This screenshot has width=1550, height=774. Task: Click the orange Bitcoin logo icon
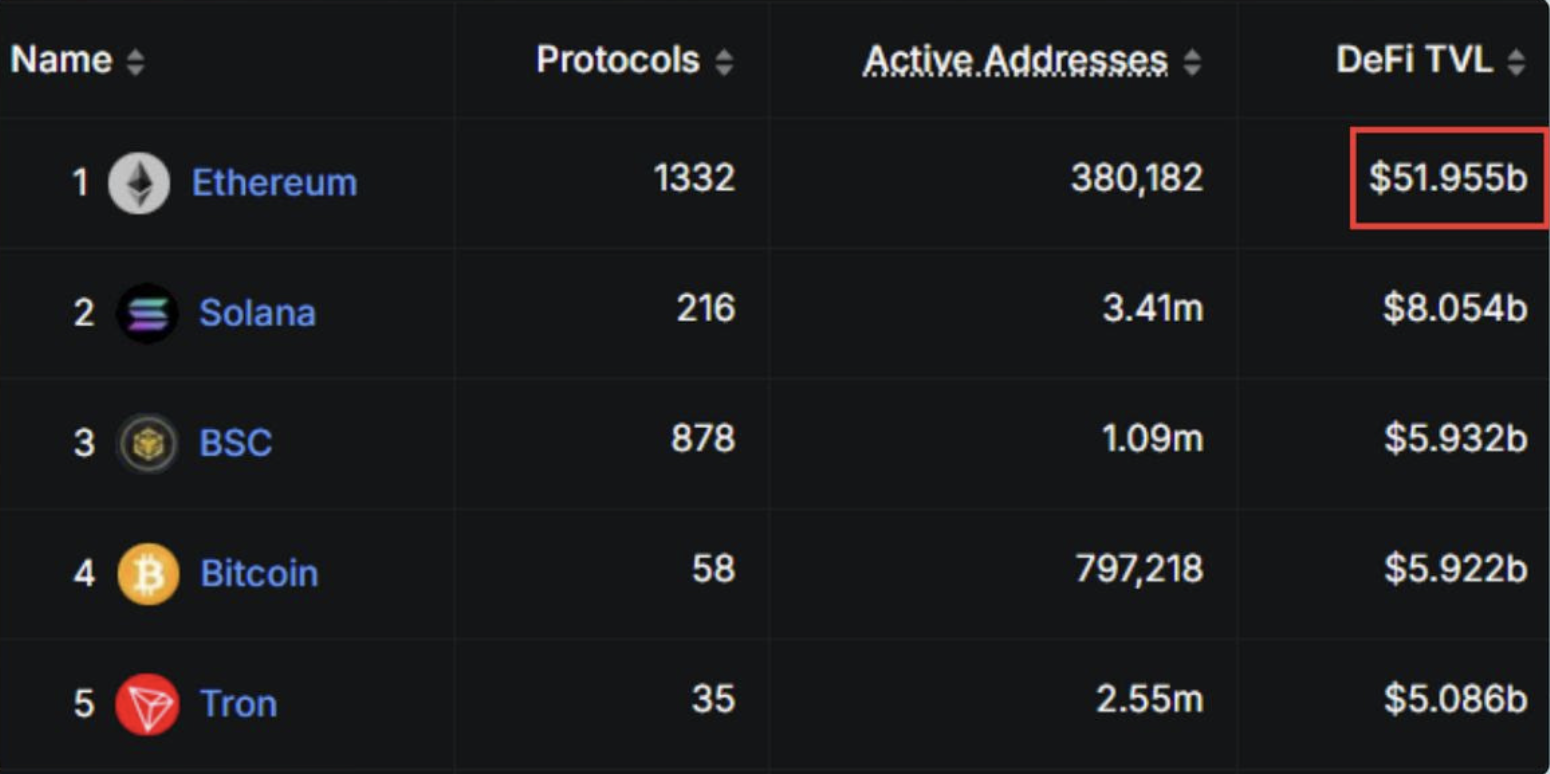click(x=148, y=573)
